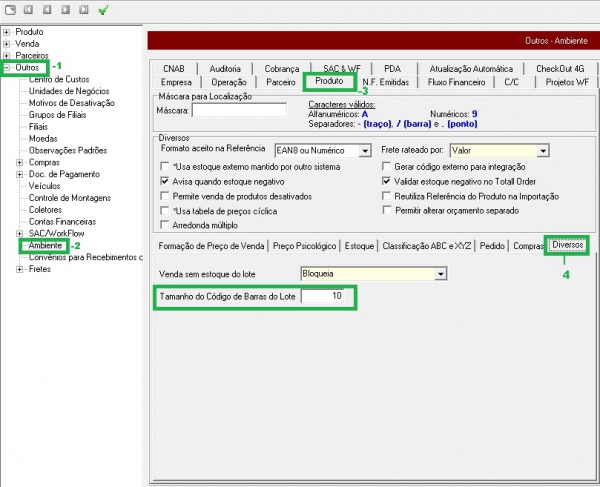Select Centro de Custos tree item
This screenshot has height=487, width=600.
[x=61, y=78]
